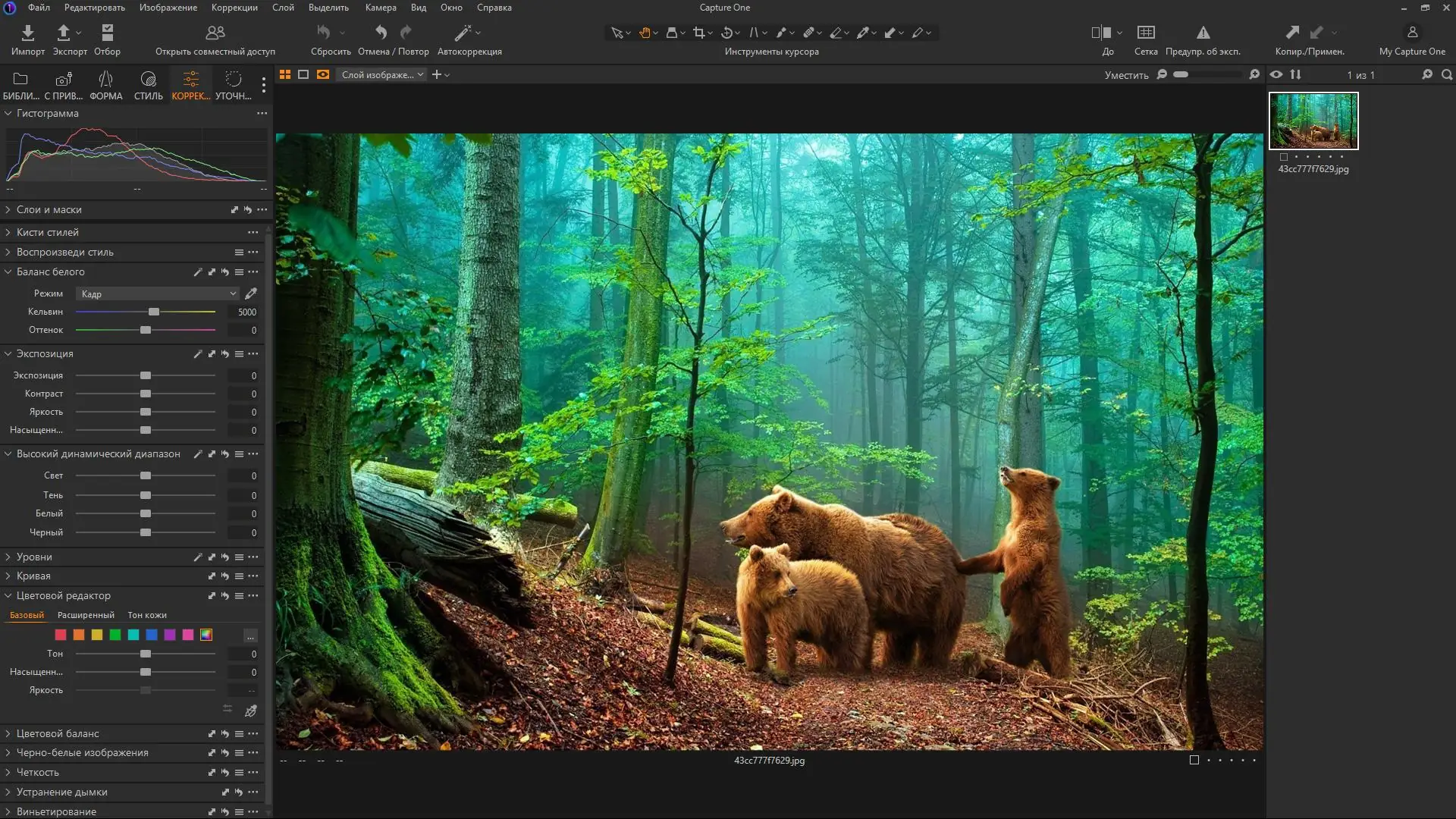Click the Import icon in toolbar

pos(27,33)
